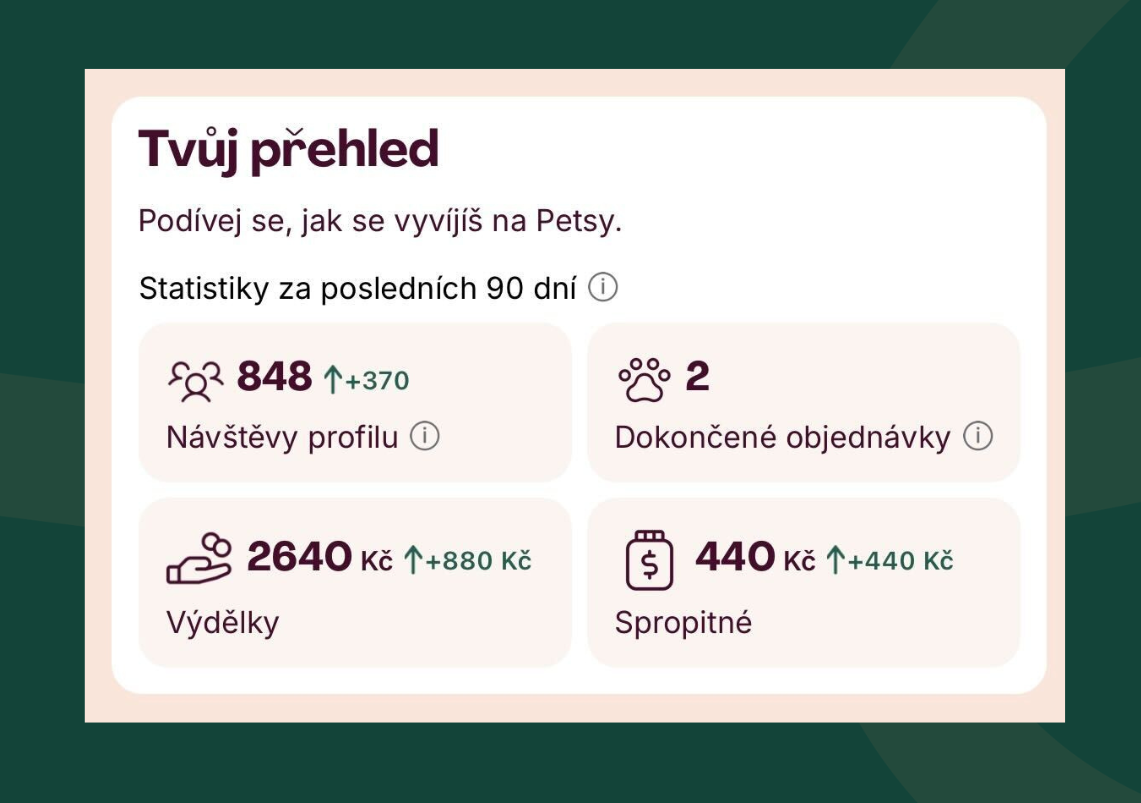Open the Návštěvy profilu stats card
The width and height of the screenshot is (1141, 803).
[355, 403]
